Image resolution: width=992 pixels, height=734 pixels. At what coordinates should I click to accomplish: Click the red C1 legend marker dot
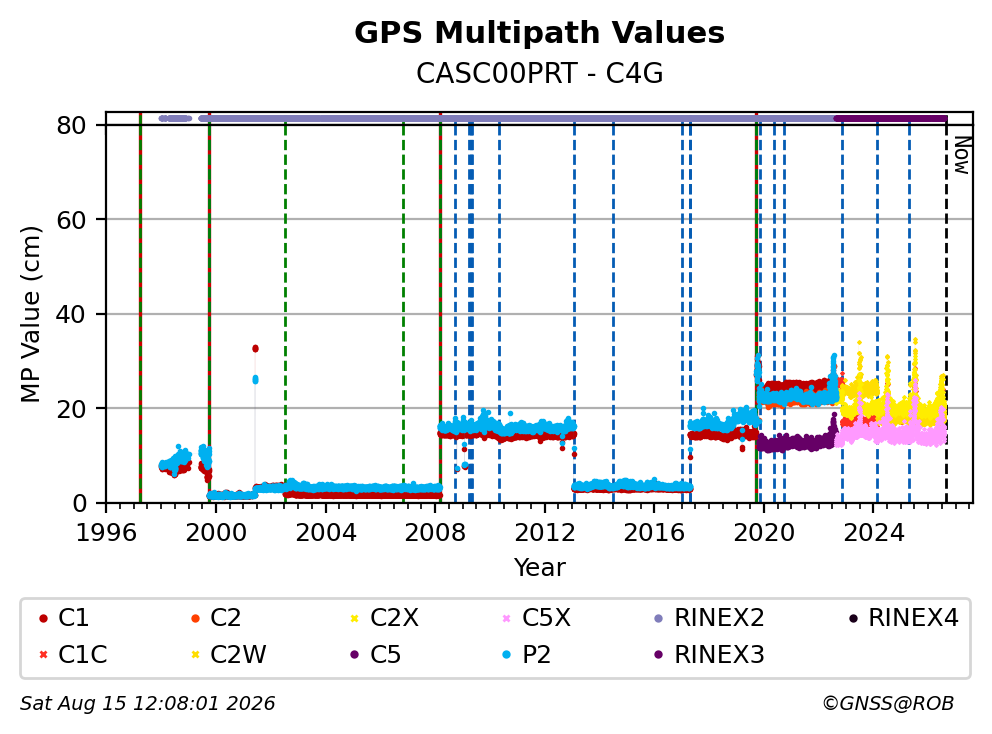[43, 618]
